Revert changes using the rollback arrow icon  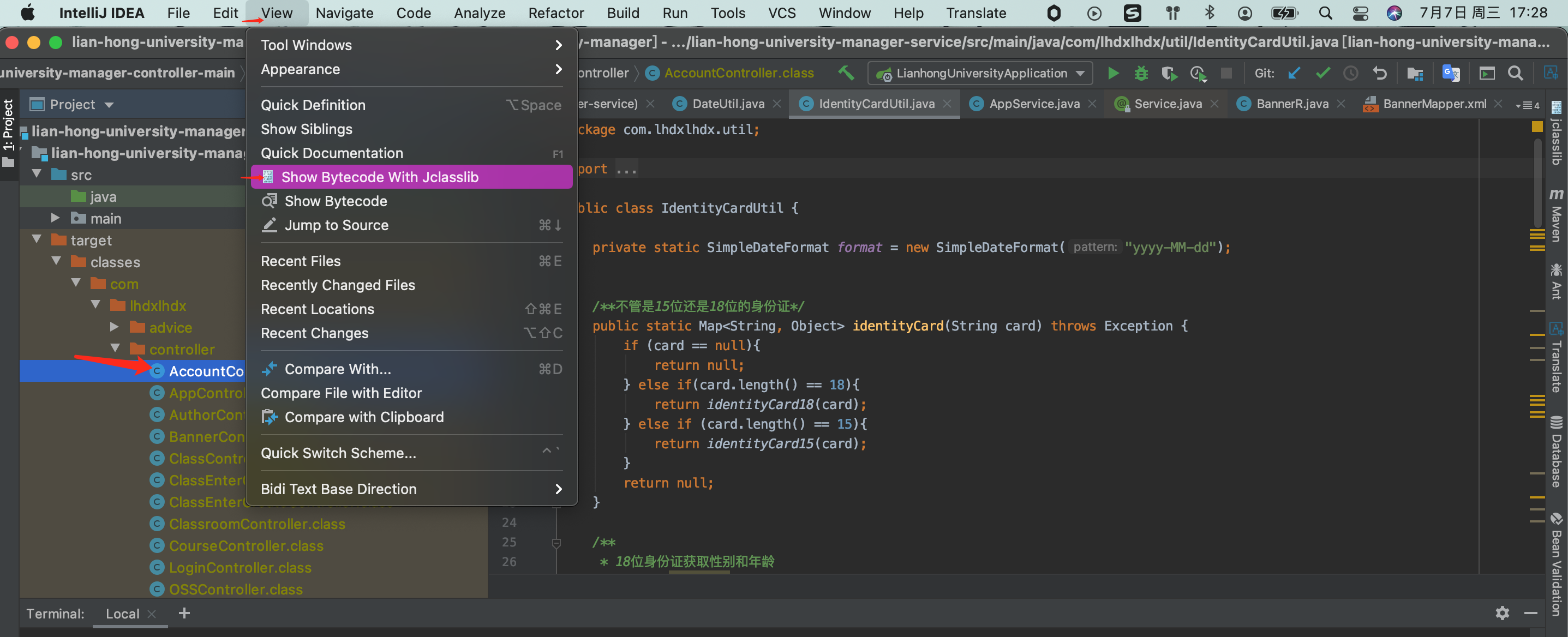coord(1379,73)
